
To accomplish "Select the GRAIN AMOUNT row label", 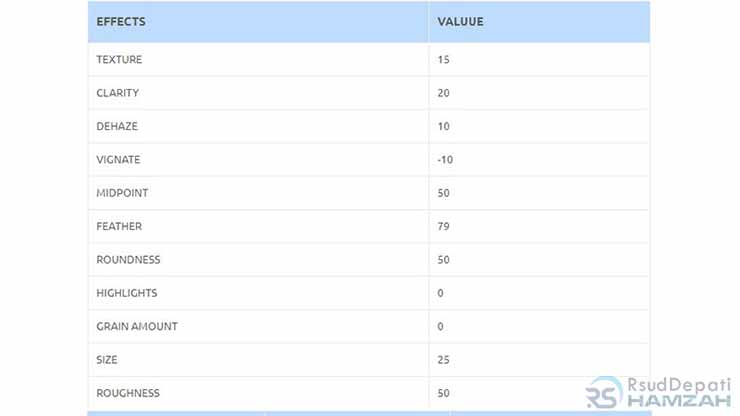I will point(137,326).
